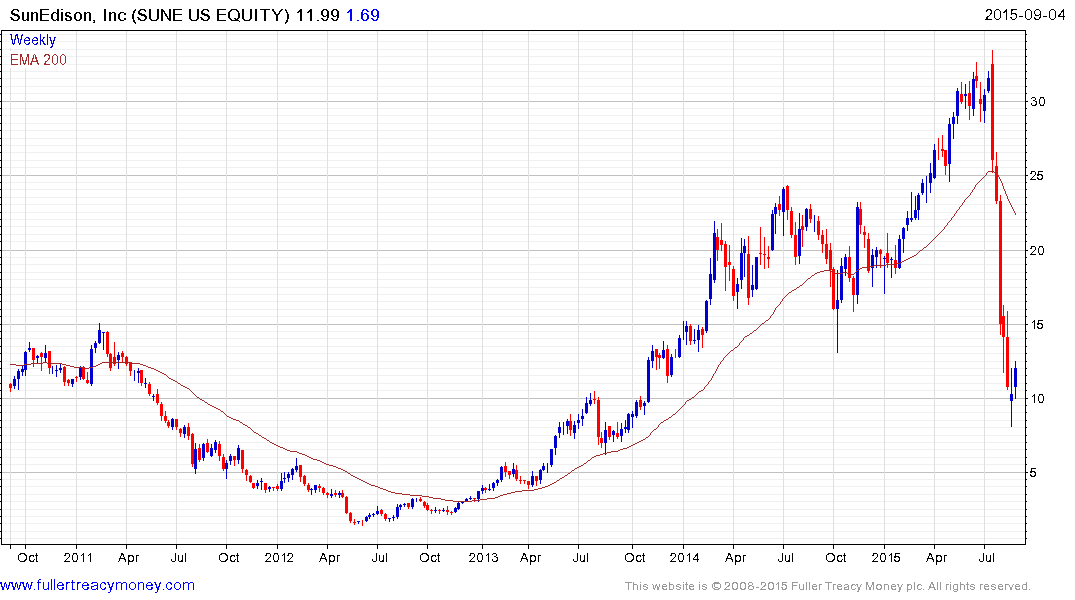Click the 2011 time axis label
Image resolution: width=1075 pixels, height=600 pixels.
[x=77, y=557]
